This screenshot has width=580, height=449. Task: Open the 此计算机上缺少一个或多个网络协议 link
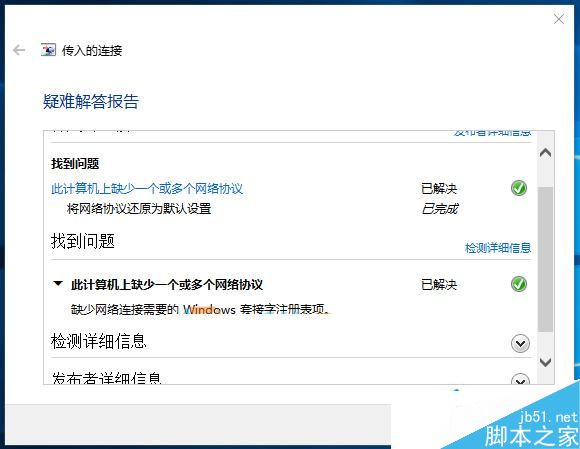tap(147, 189)
